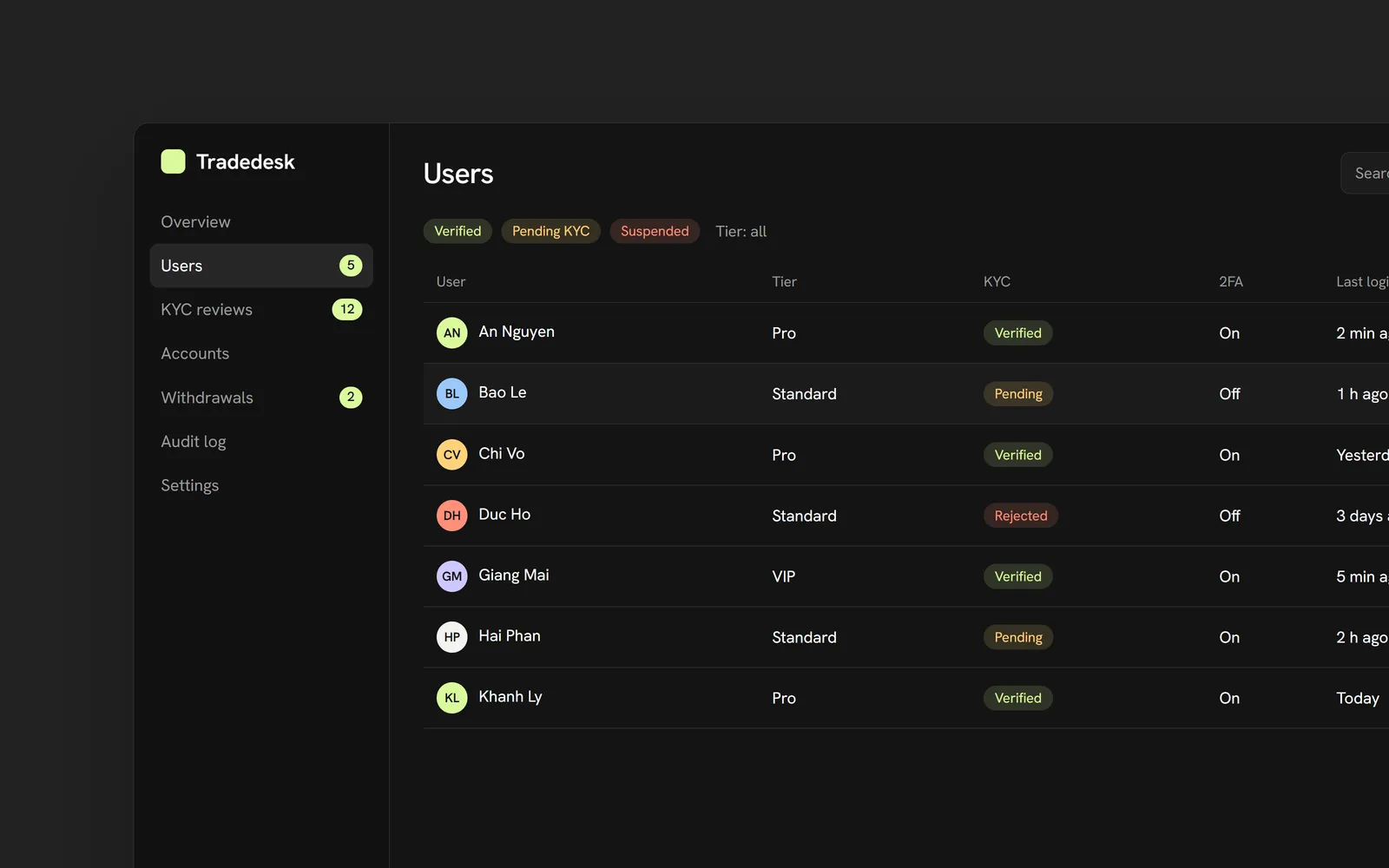Open the Tier: all filter dropdown

tap(741, 232)
